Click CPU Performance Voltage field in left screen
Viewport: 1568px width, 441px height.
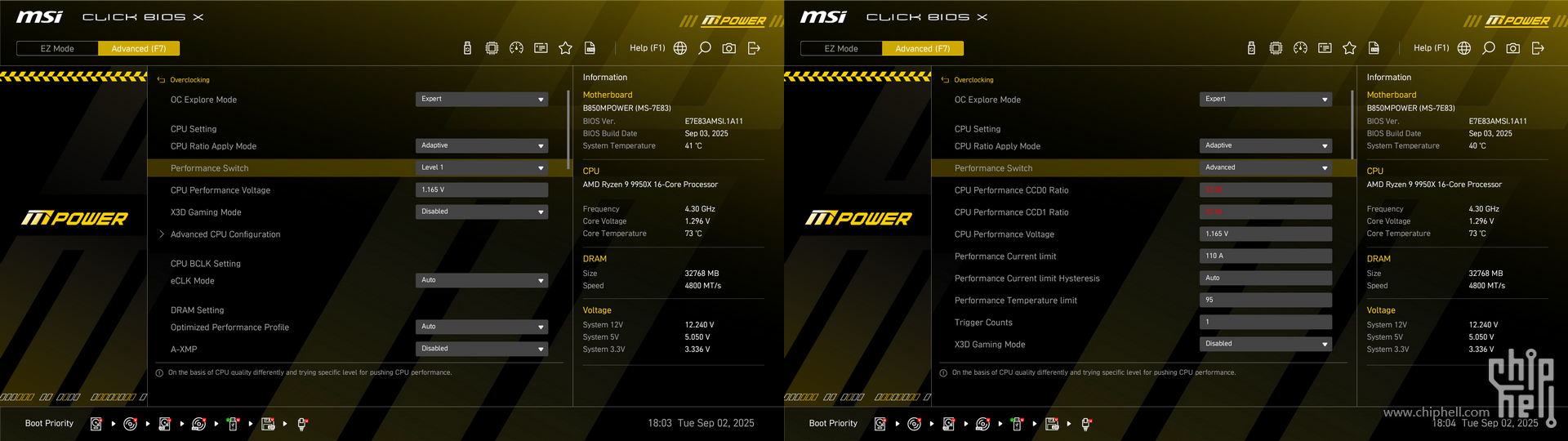(x=482, y=189)
